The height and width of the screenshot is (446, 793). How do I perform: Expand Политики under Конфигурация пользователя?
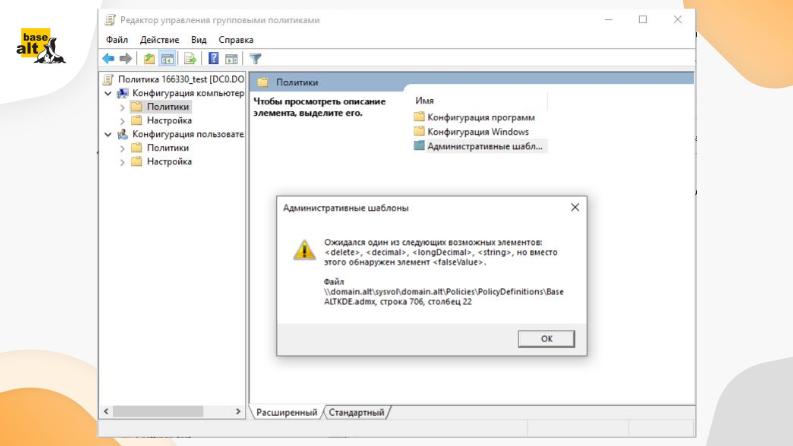123,148
